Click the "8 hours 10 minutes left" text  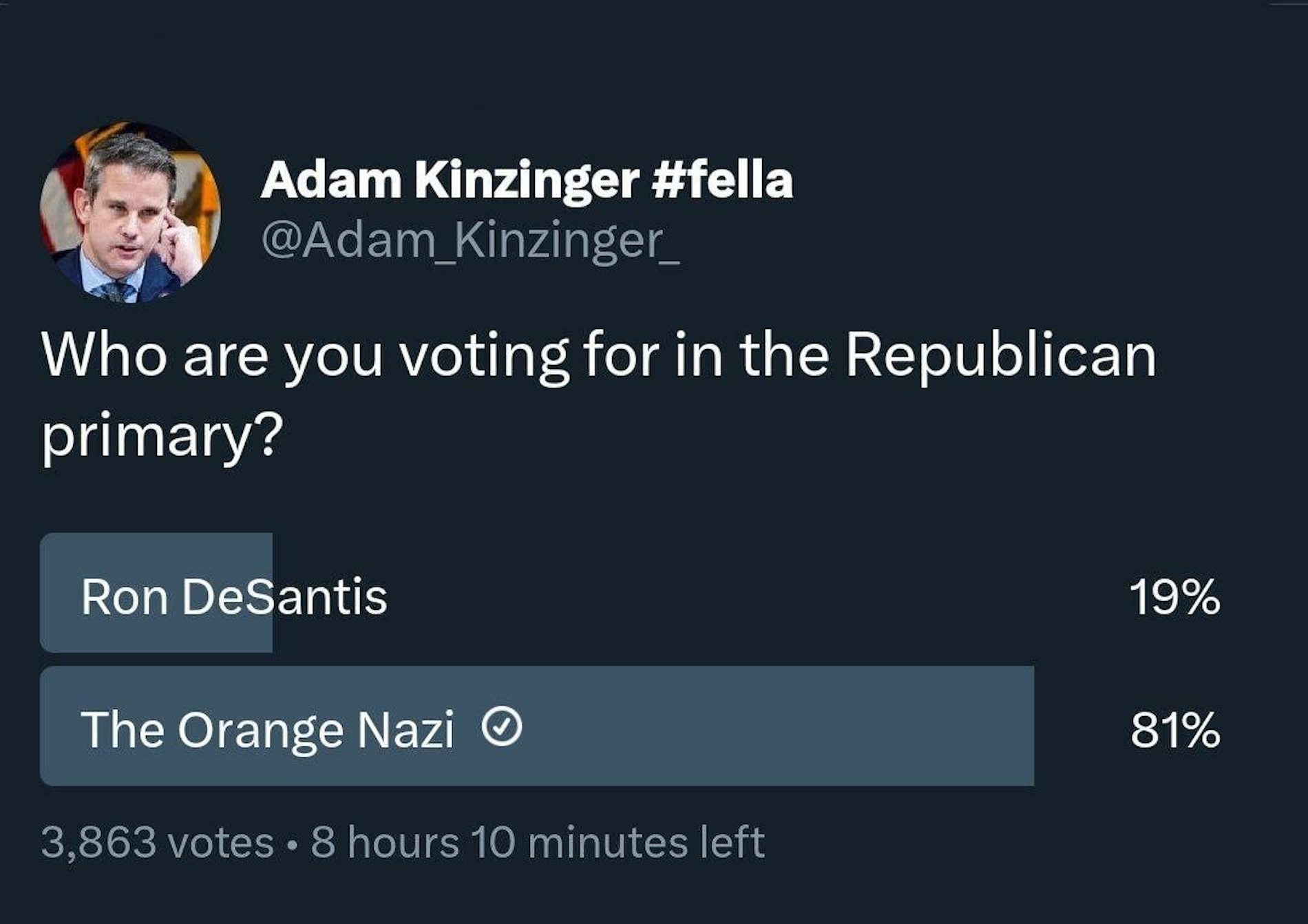pyautogui.click(x=537, y=842)
